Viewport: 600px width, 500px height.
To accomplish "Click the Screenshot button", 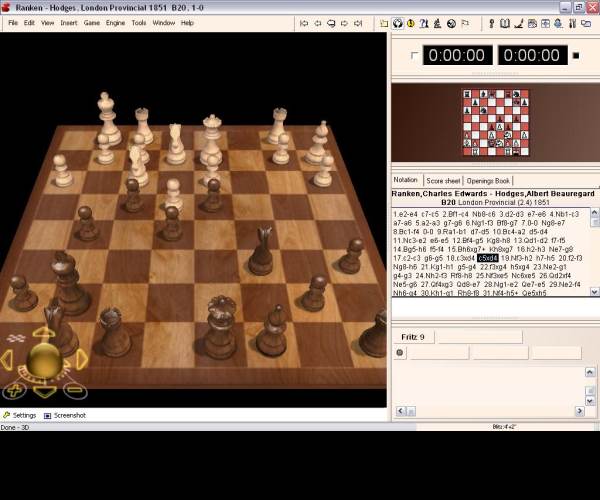I will (65, 415).
